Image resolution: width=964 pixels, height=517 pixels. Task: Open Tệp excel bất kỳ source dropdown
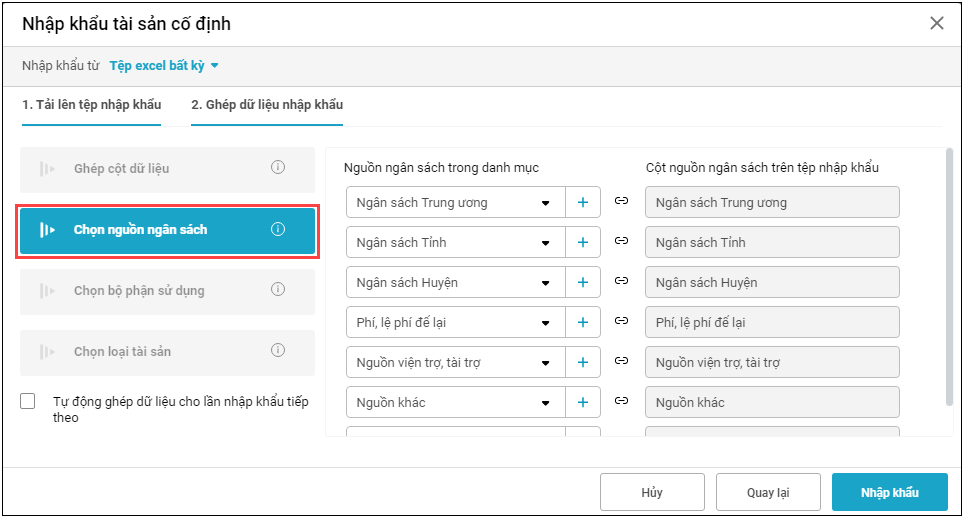(164, 66)
